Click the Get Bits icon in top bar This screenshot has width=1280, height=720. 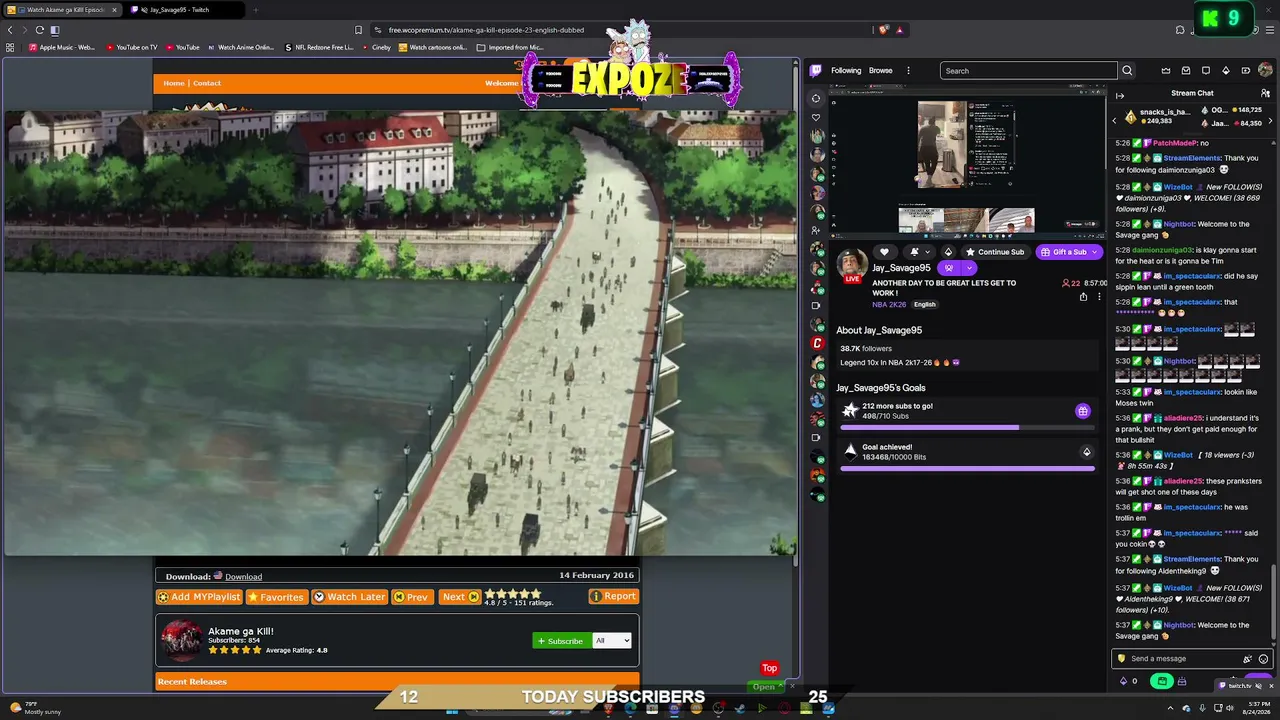point(1226,71)
